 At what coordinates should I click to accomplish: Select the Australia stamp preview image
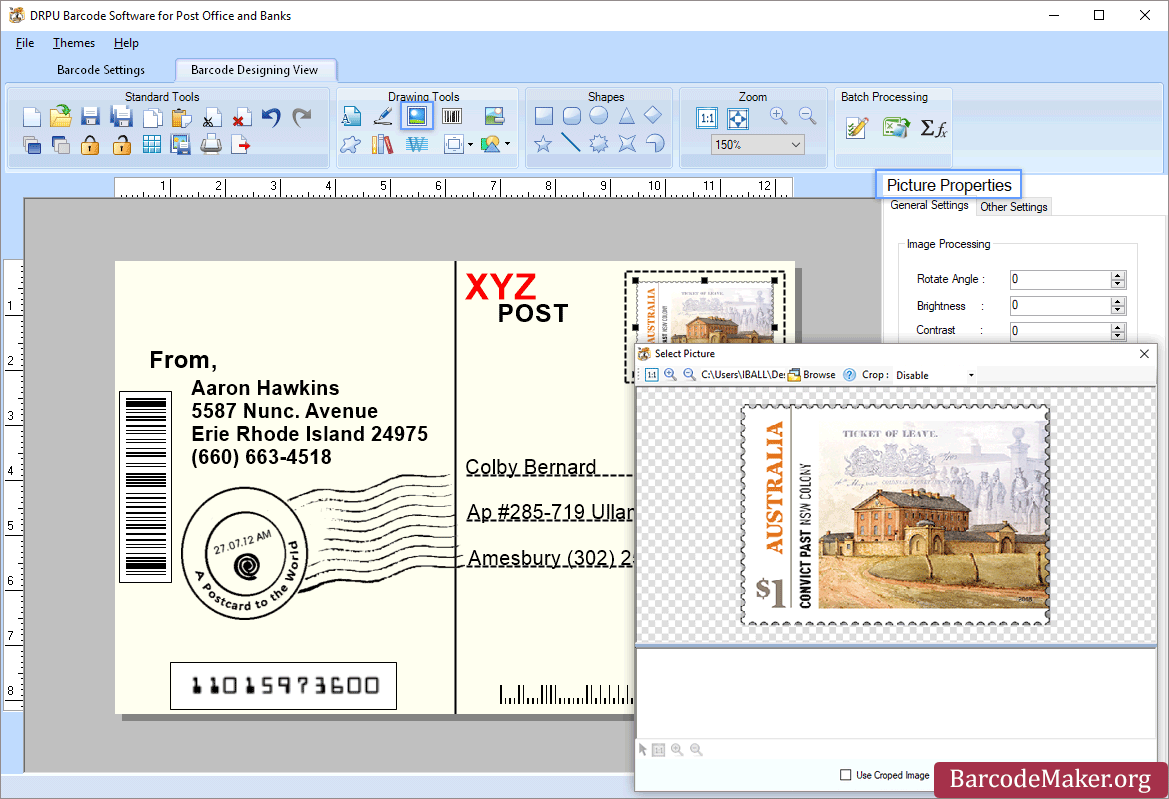coord(895,515)
